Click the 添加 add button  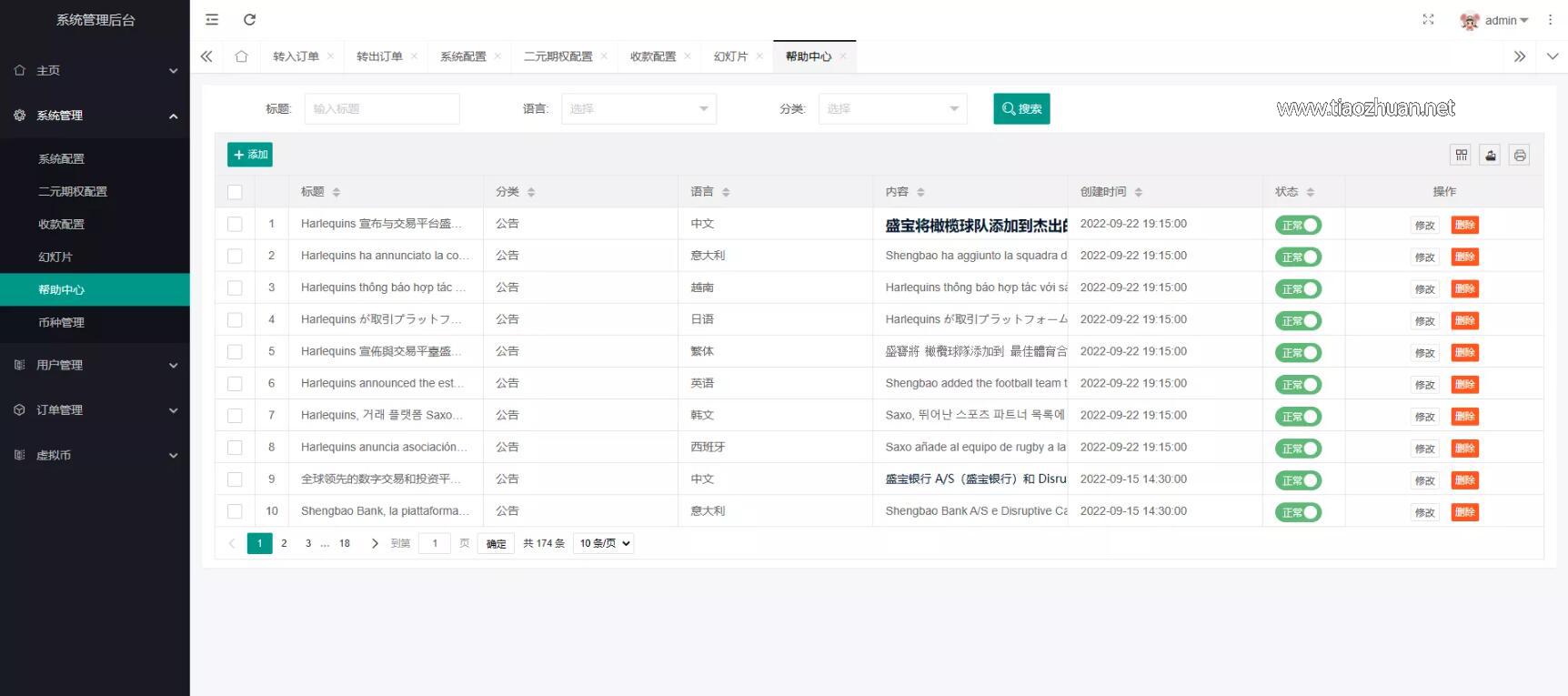[x=250, y=155]
